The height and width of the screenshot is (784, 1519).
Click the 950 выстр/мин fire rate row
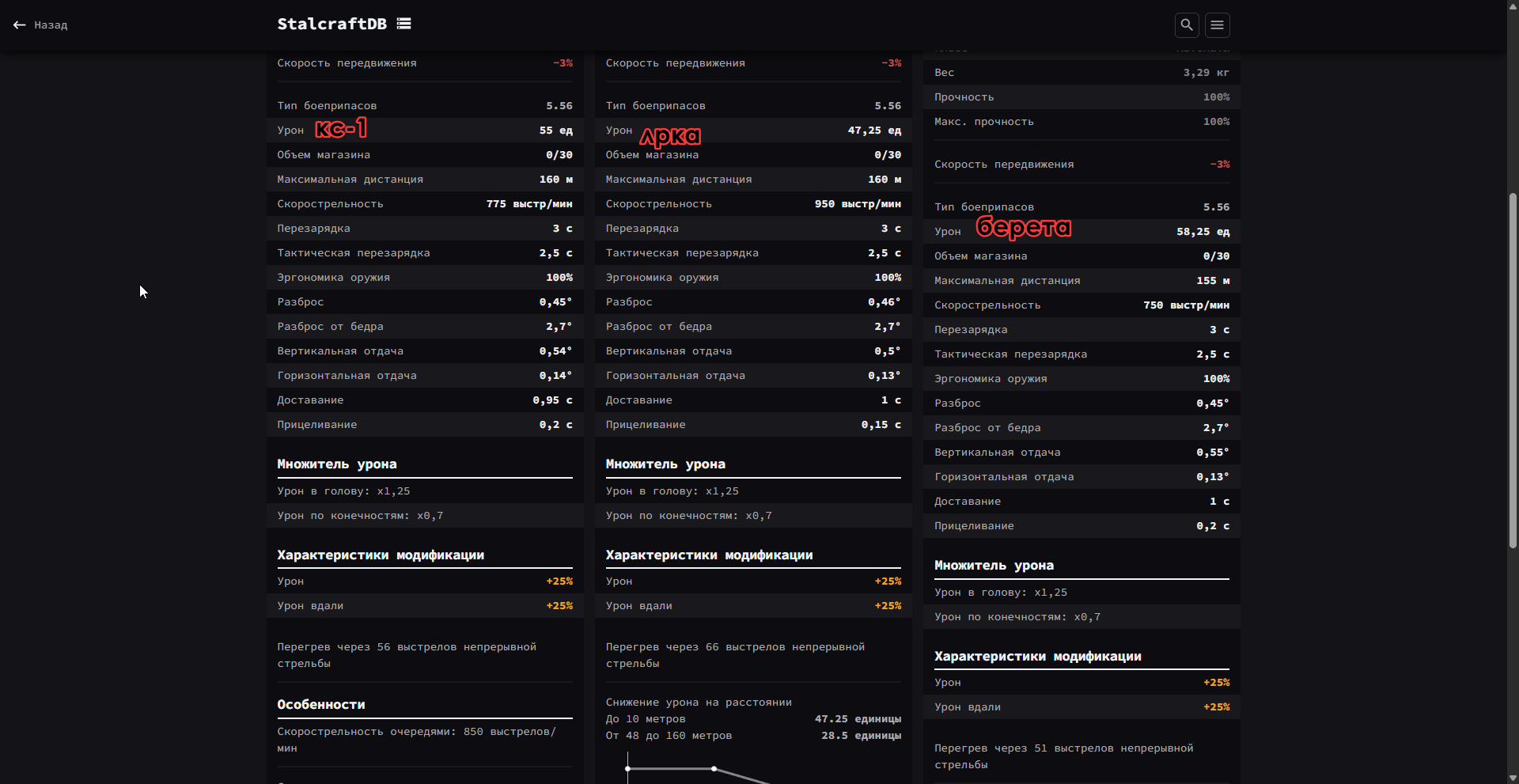coord(753,204)
